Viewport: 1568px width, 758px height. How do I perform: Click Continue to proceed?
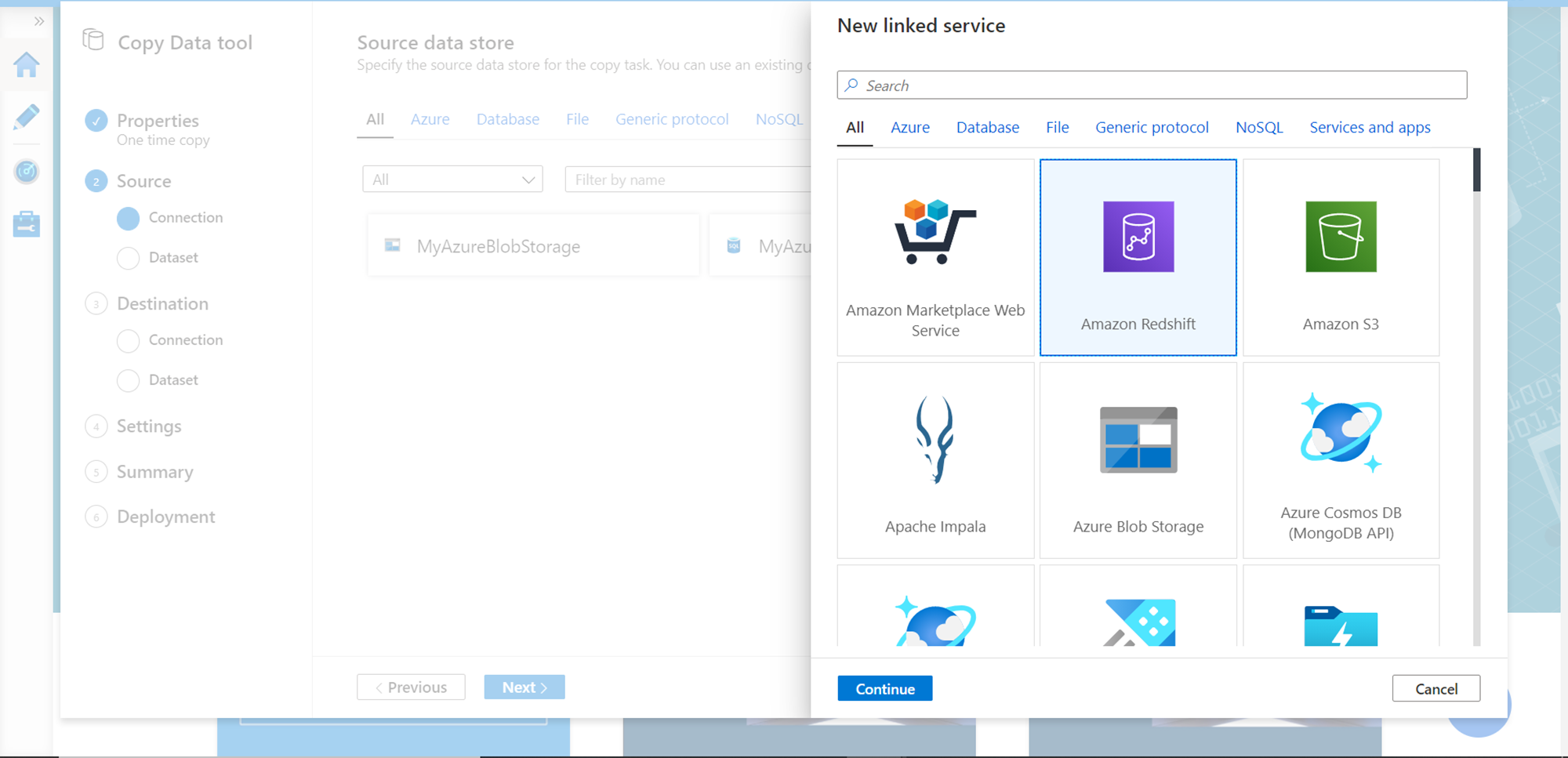[885, 689]
